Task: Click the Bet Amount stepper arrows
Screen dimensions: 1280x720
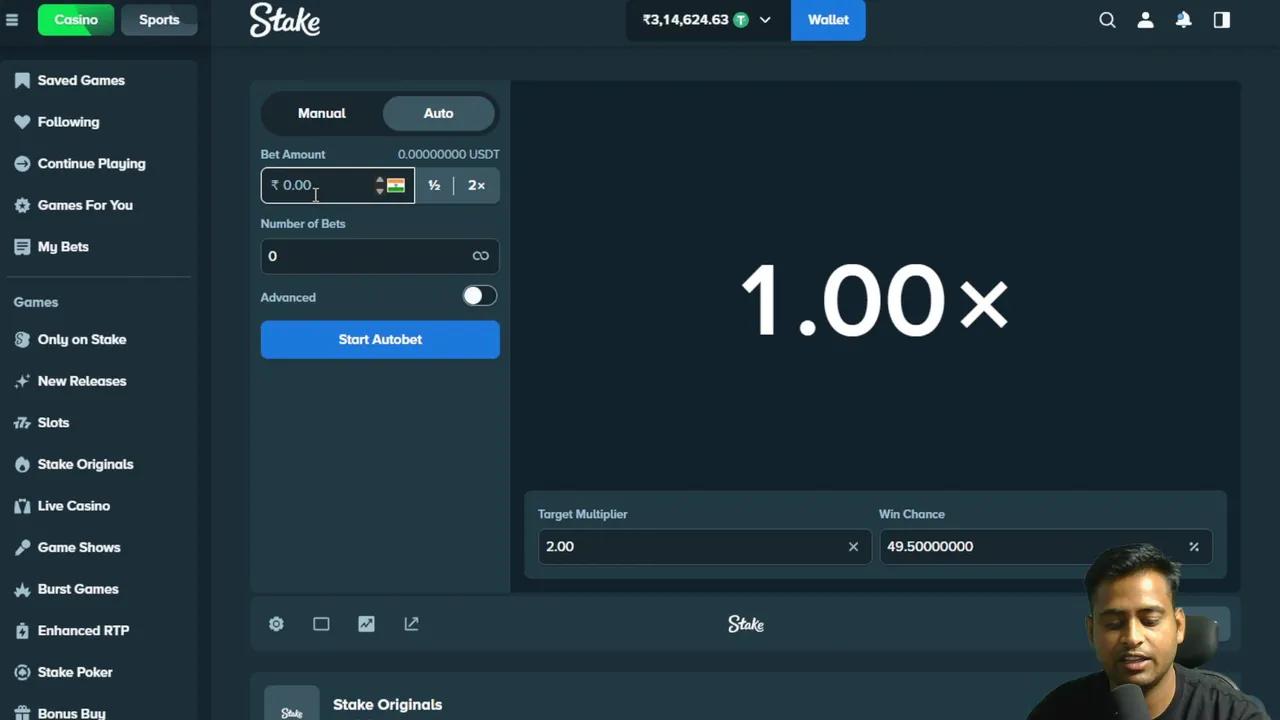Action: point(380,185)
